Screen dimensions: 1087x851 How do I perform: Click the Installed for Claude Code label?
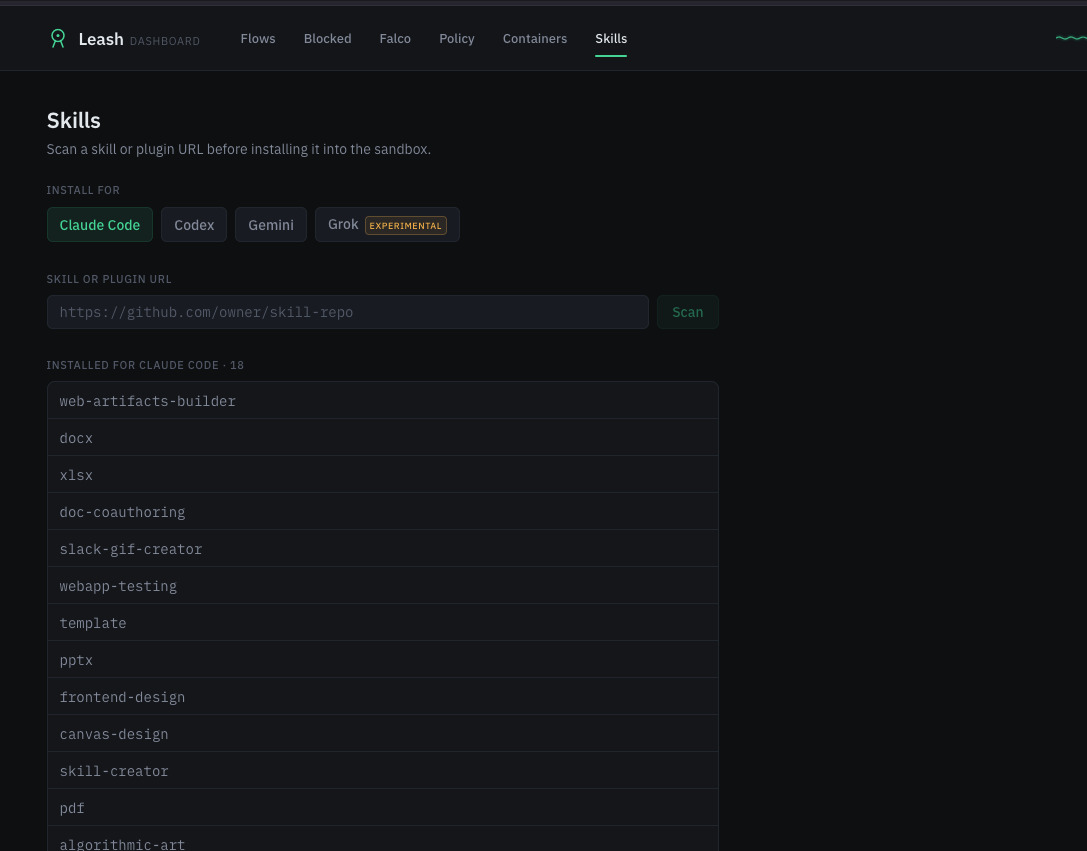(145, 365)
